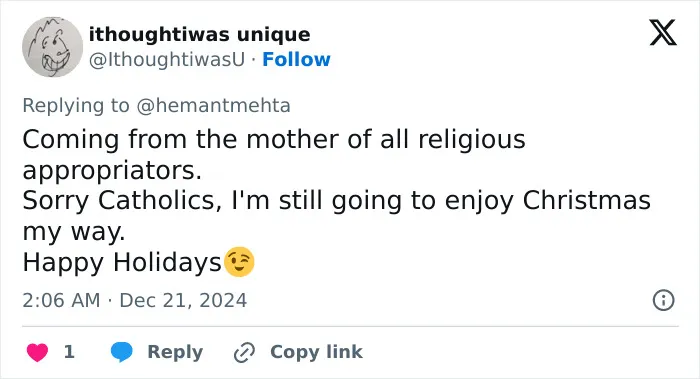Click the Reply text label

click(x=175, y=352)
